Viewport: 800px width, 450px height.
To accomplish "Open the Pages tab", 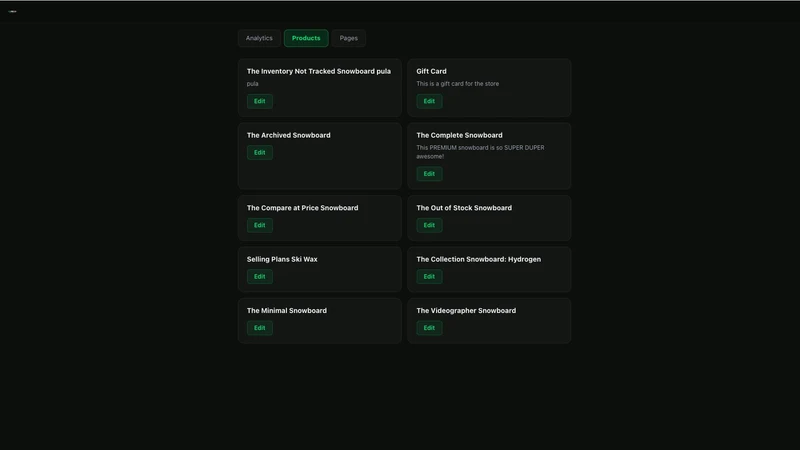I will click(348, 38).
